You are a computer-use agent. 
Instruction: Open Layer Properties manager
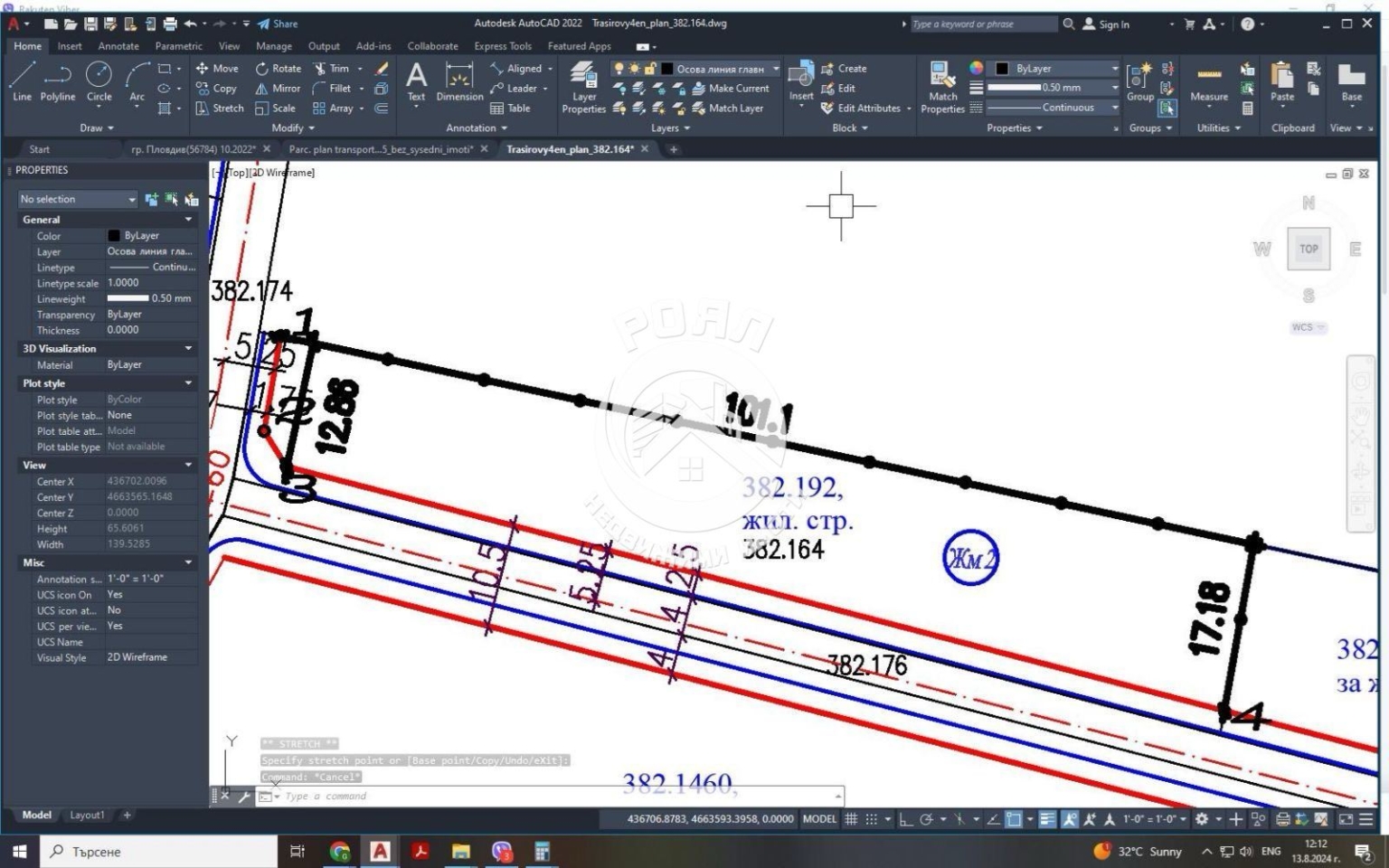(x=583, y=88)
